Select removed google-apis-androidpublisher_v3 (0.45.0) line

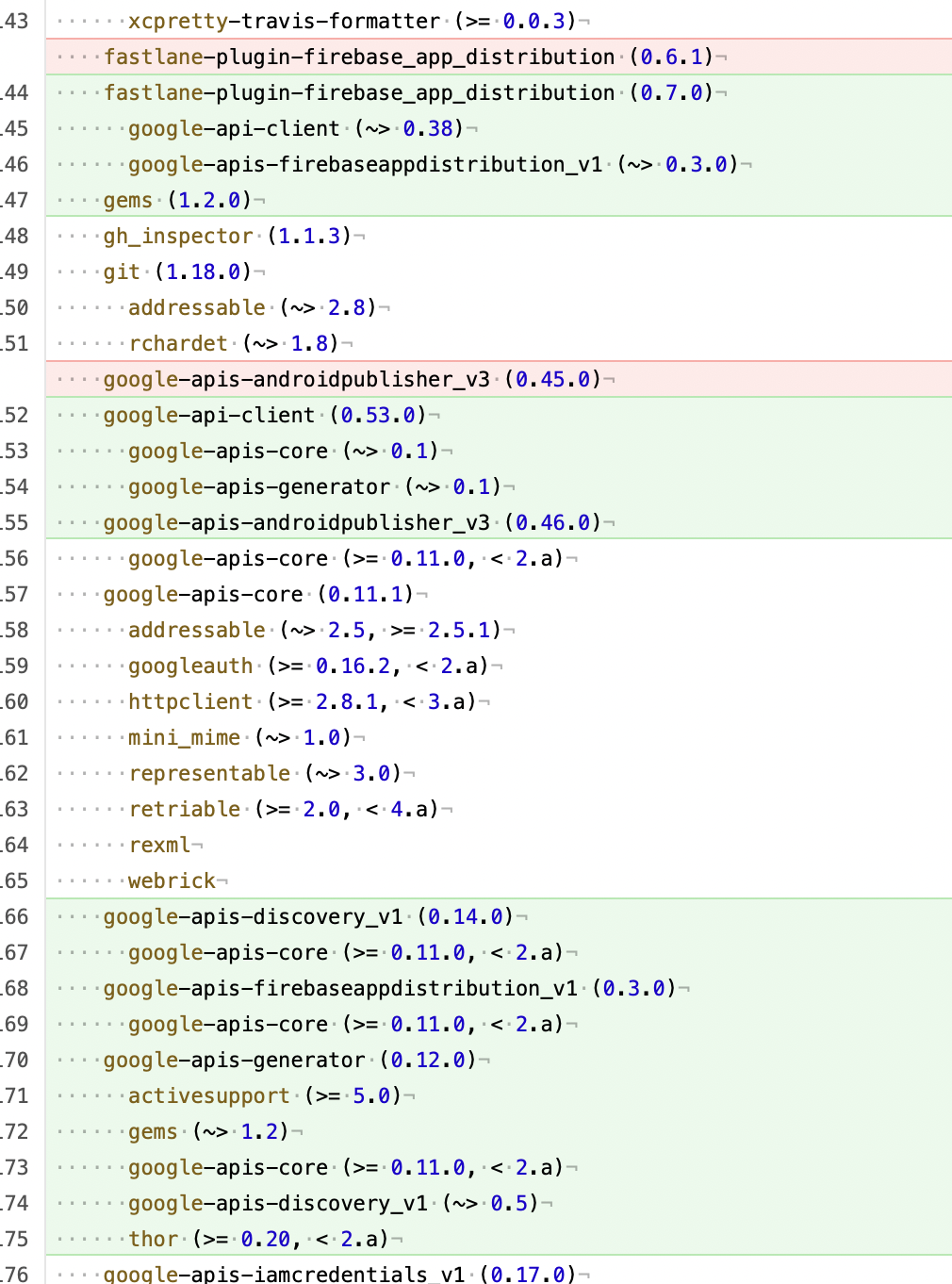500,379
